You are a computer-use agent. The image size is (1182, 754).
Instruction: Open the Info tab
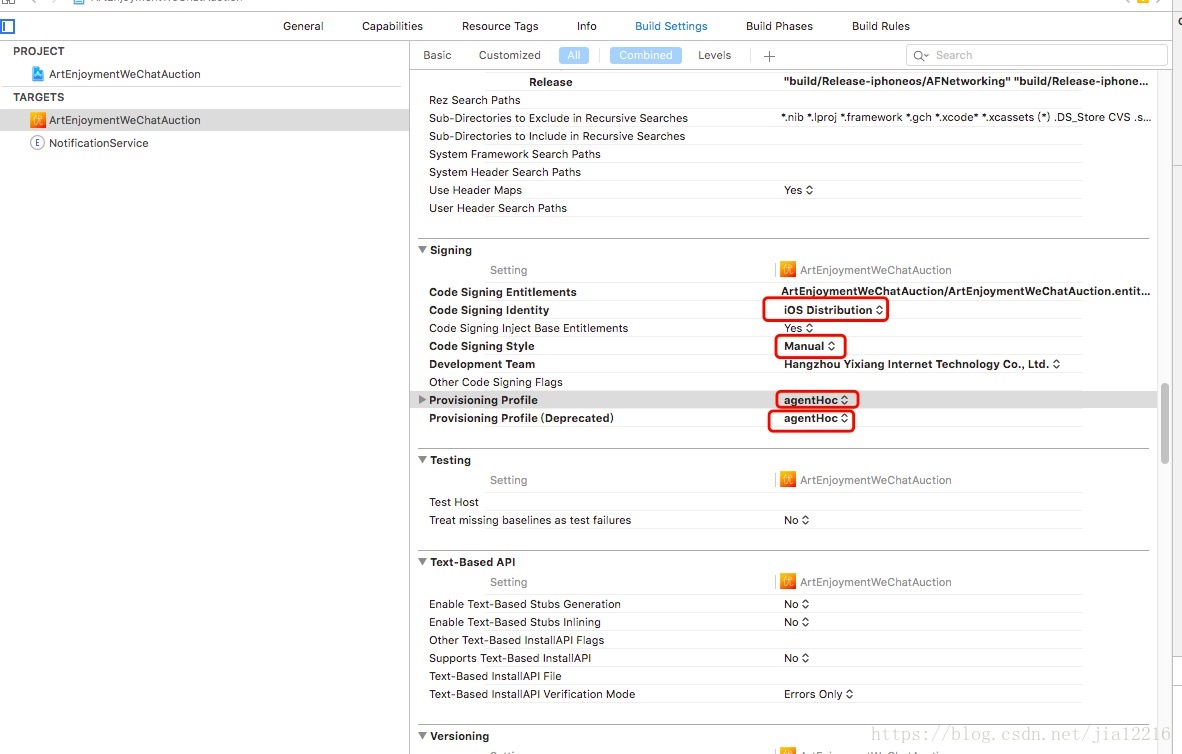click(x=586, y=26)
